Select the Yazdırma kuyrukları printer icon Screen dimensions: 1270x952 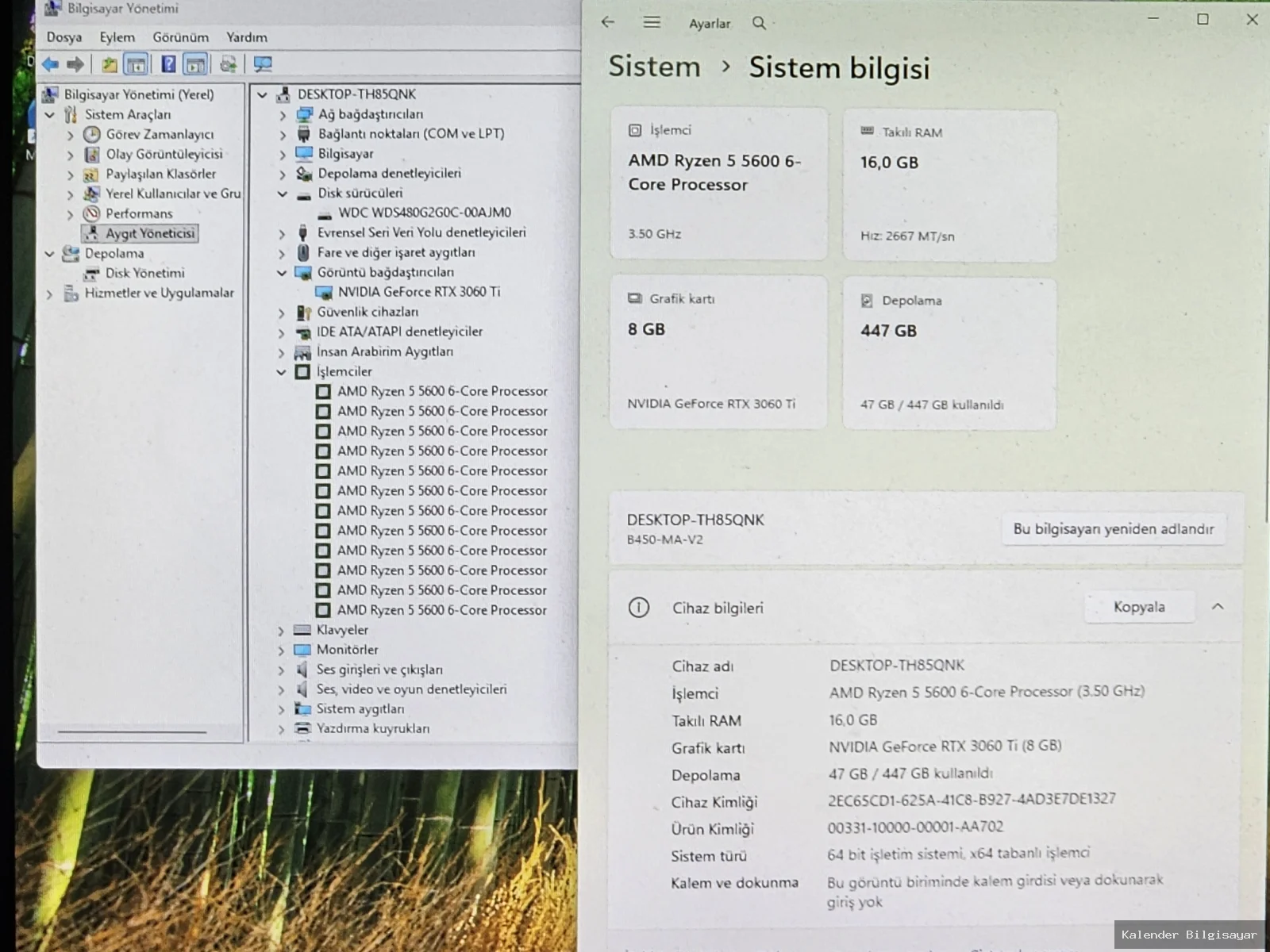tap(302, 729)
